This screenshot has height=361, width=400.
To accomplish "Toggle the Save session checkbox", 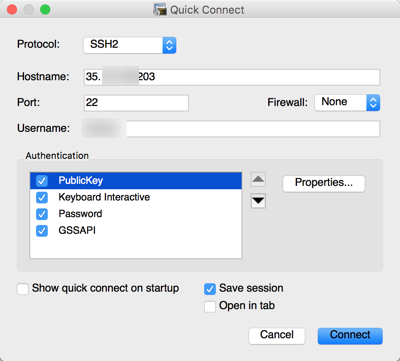I will [x=210, y=289].
